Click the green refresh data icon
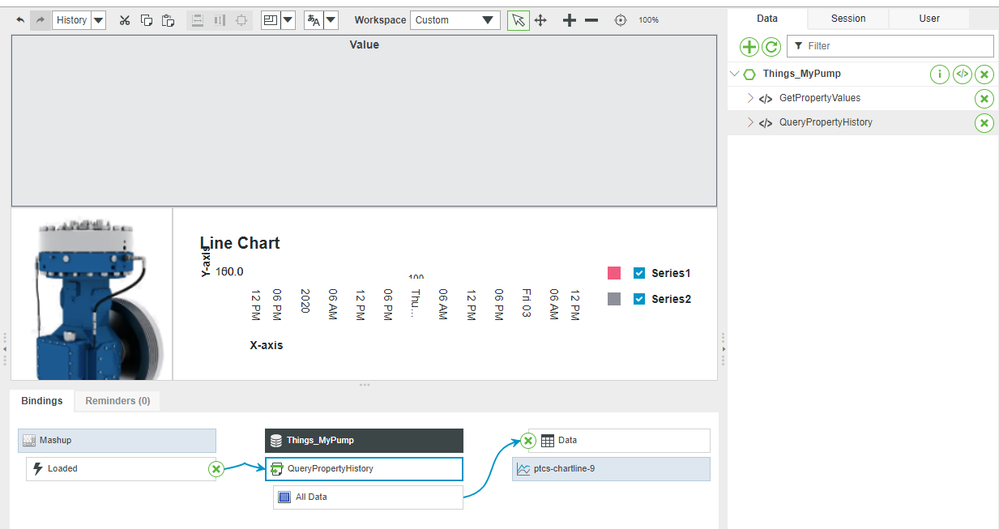Viewport: 999px width, 529px height. pyautogui.click(x=771, y=47)
